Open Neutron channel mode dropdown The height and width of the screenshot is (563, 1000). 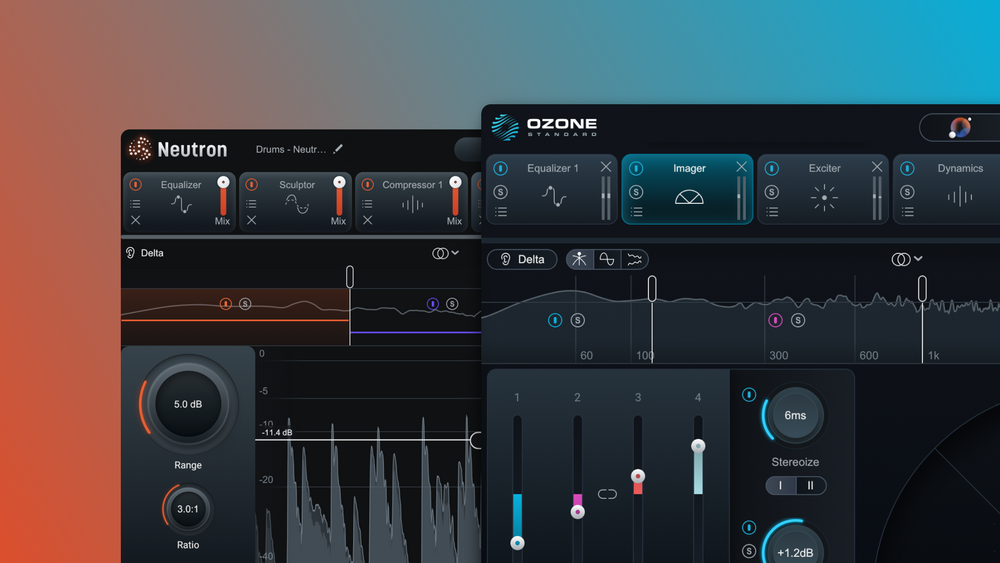tap(445, 253)
